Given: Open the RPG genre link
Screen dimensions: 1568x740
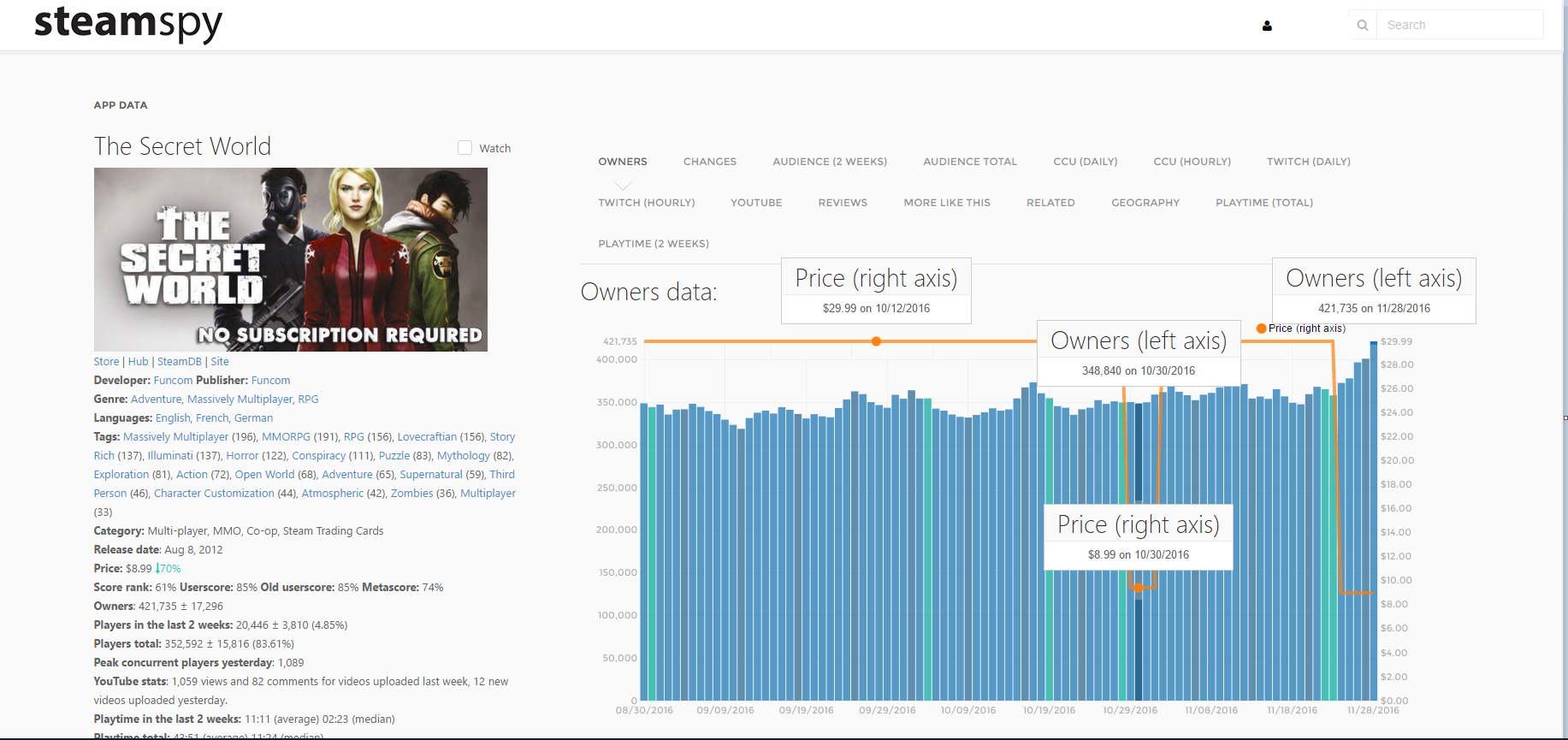Looking at the screenshot, I should (308, 400).
